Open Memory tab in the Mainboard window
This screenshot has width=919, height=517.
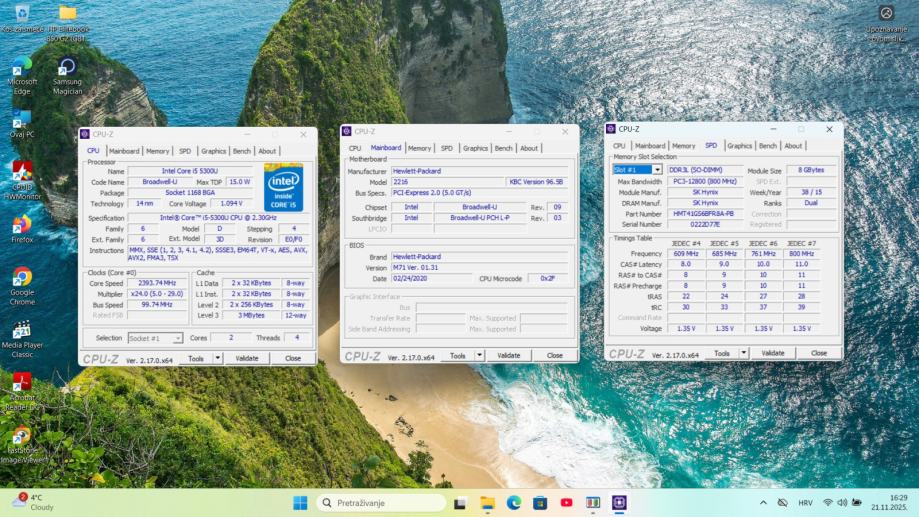[419, 148]
